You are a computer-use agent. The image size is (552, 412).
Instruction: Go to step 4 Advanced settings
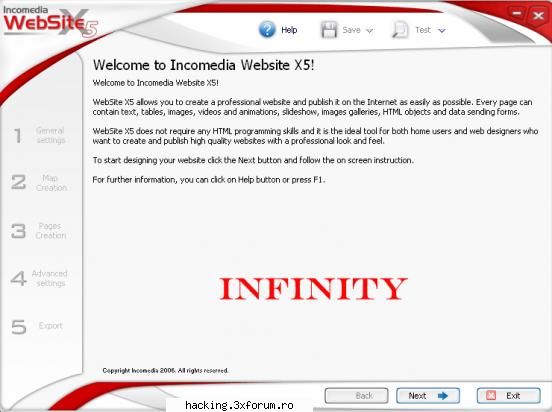[39, 278]
